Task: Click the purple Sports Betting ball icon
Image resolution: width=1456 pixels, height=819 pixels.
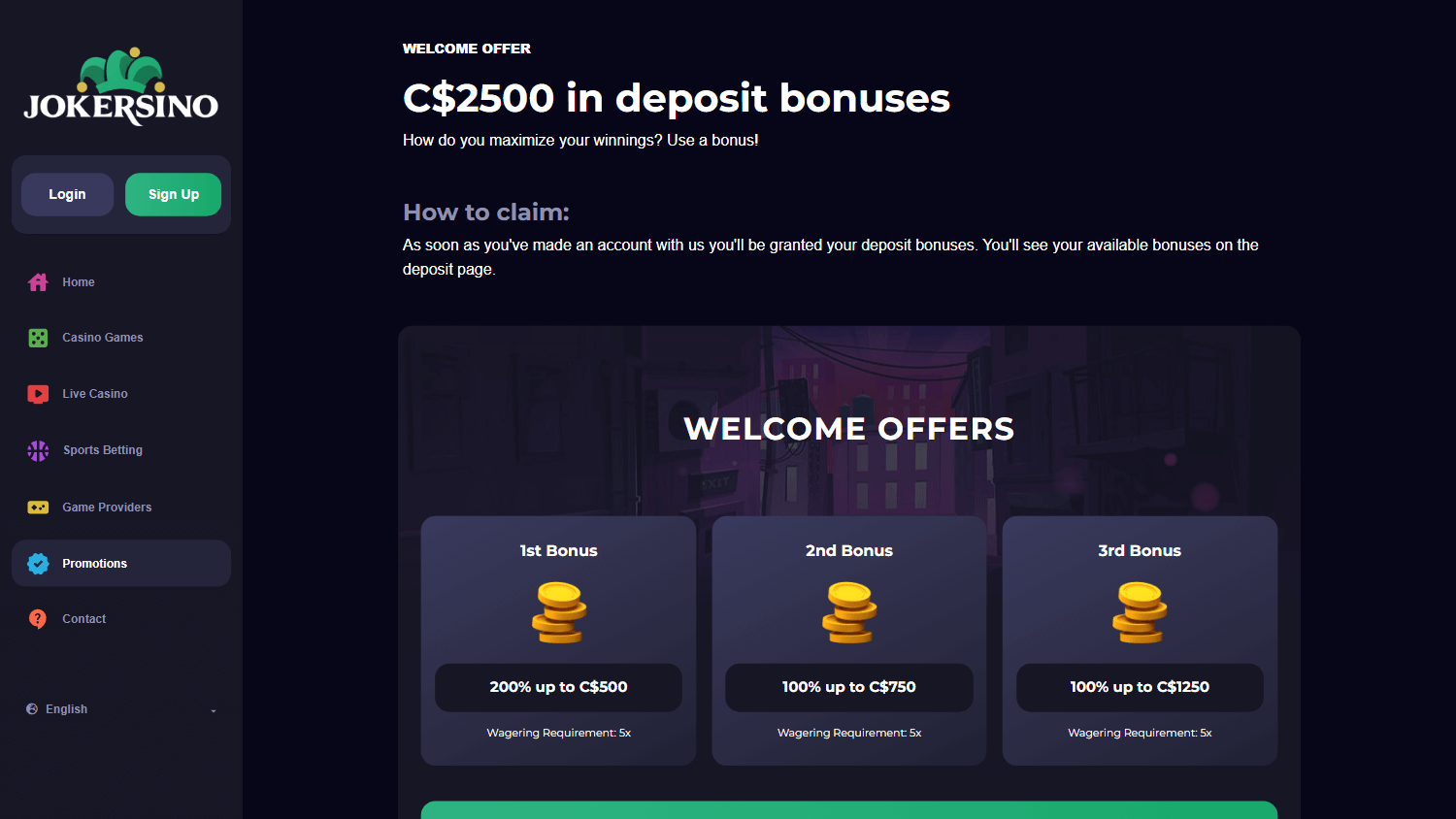Action: pos(38,450)
